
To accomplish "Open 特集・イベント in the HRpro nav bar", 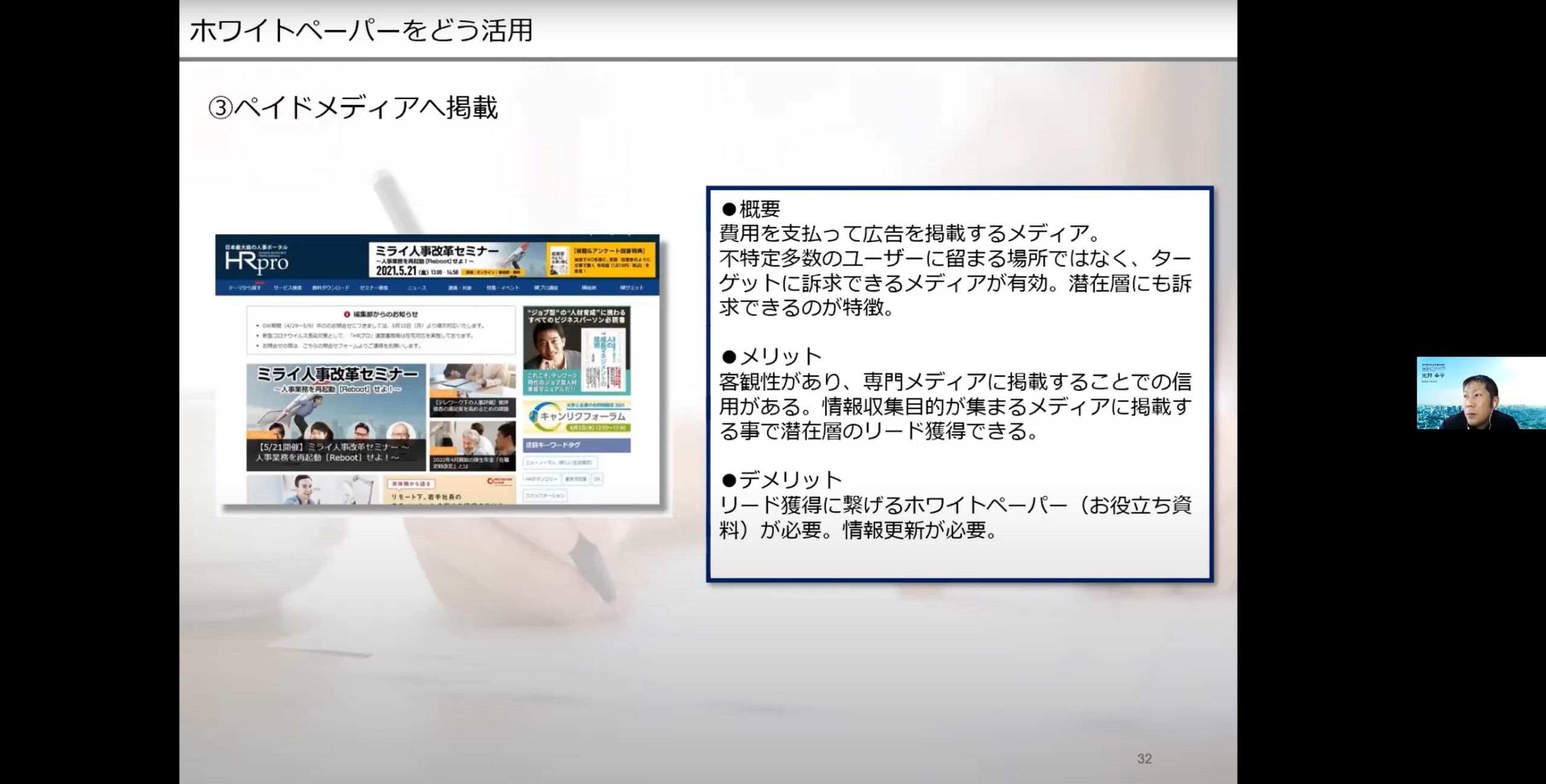I will point(502,288).
